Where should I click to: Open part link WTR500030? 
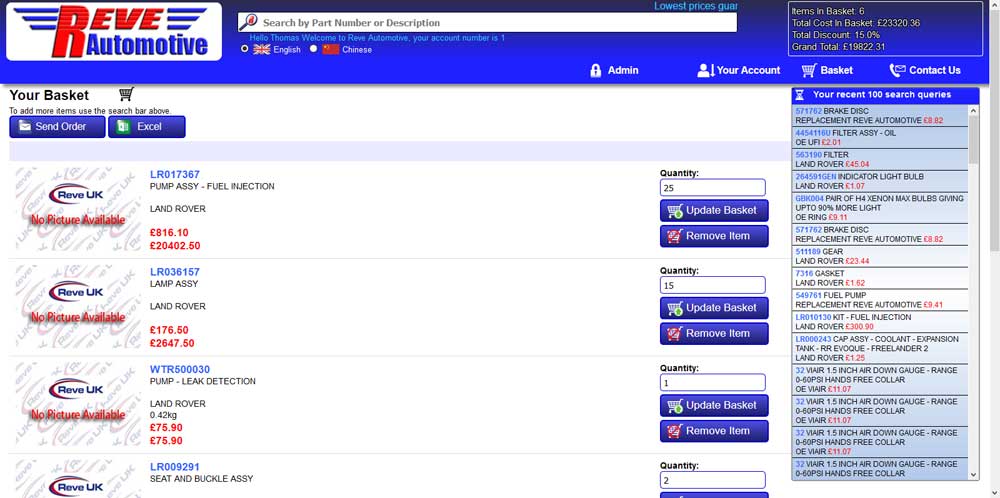[x=180, y=369]
